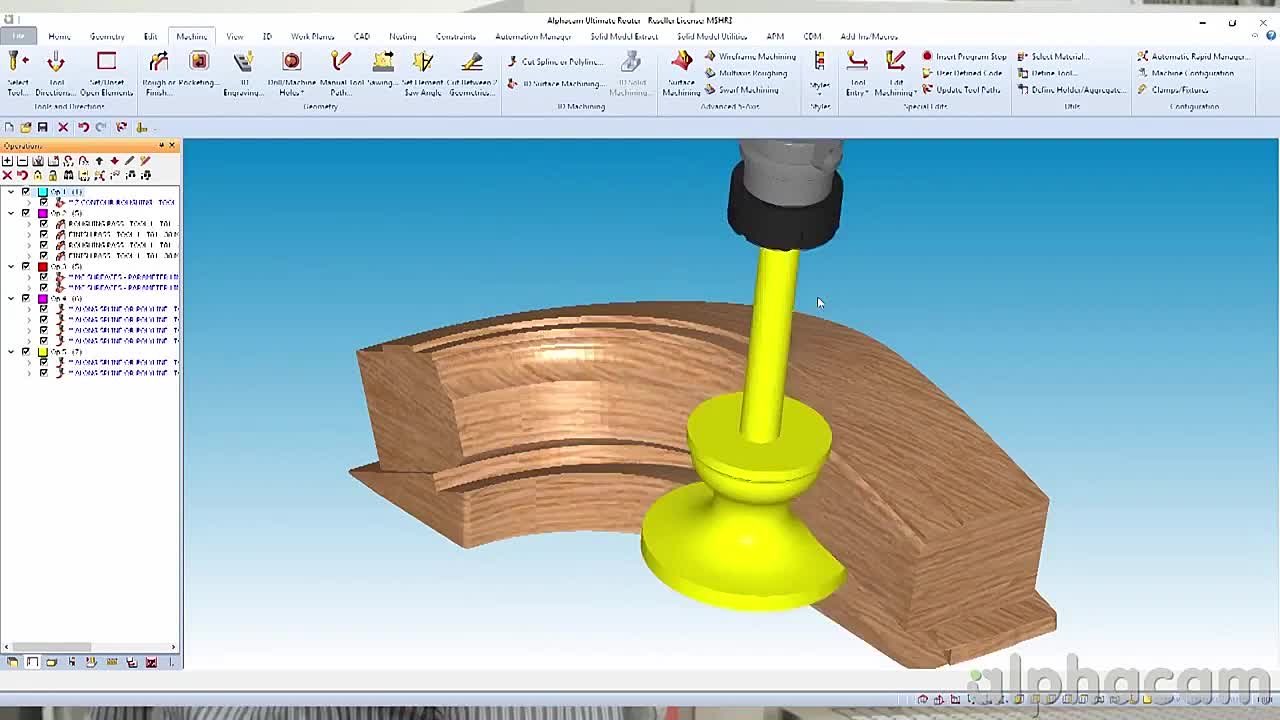Collapse the Op 5 tree node
1280x720 pixels.
[11, 351]
